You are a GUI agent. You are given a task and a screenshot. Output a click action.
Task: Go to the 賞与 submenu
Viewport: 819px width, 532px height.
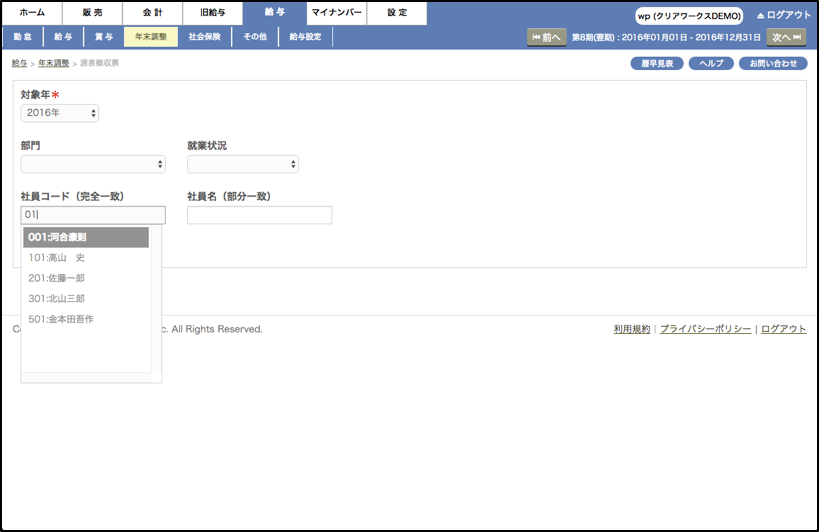pyautogui.click(x=104, y=37)
